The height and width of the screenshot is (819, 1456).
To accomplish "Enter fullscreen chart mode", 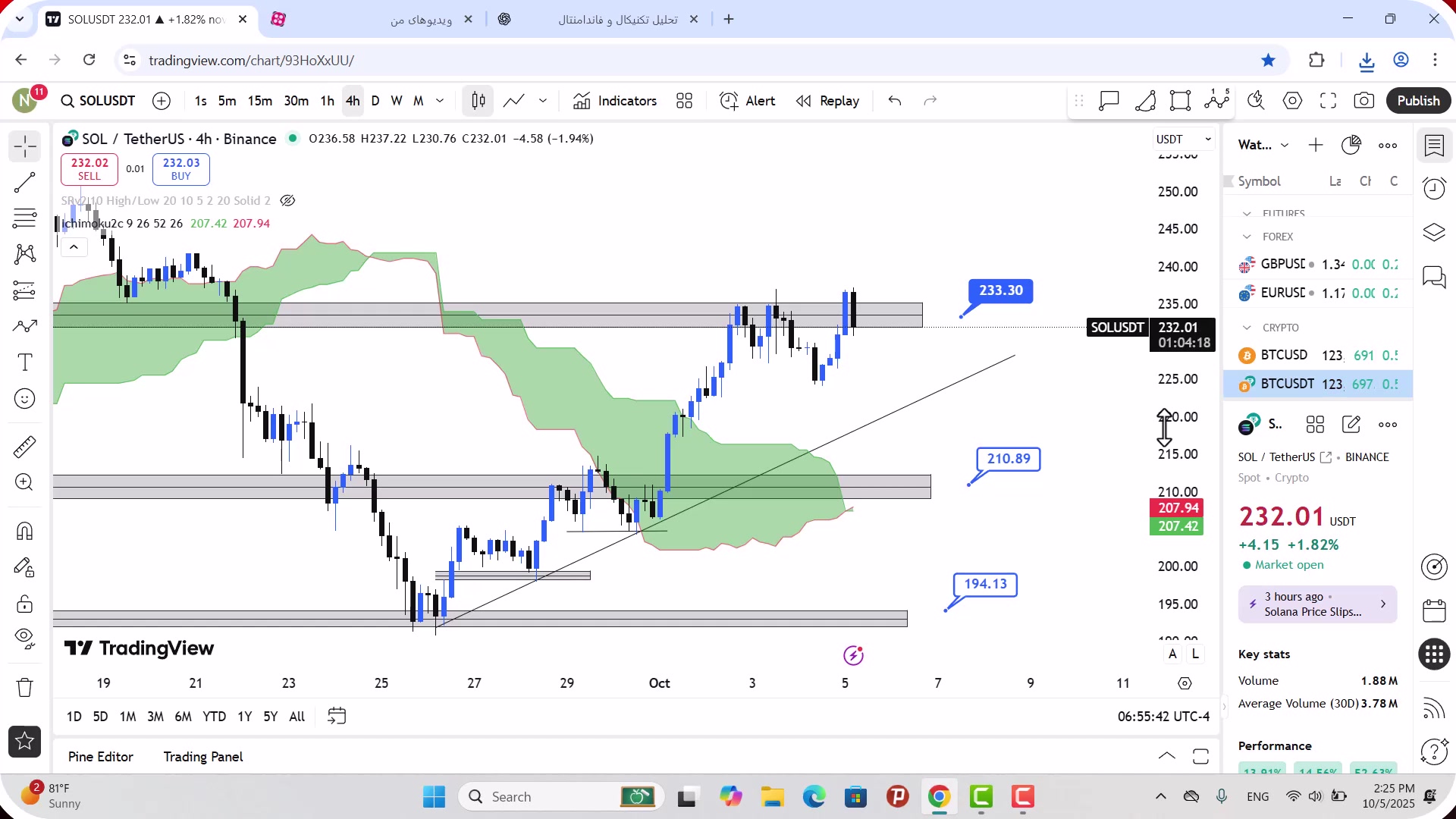I will [x=1328, y=101].
